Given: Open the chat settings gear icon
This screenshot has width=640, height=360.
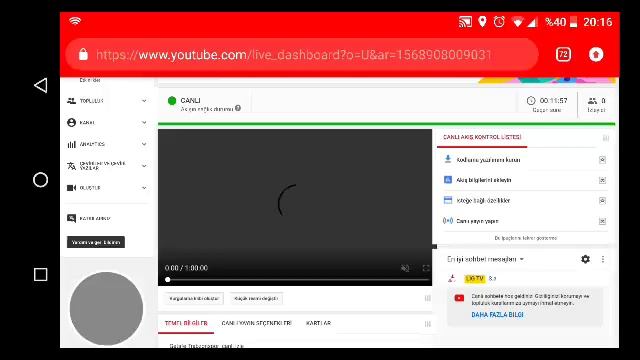Looking at the screenshot, I should tap(585, 259).
